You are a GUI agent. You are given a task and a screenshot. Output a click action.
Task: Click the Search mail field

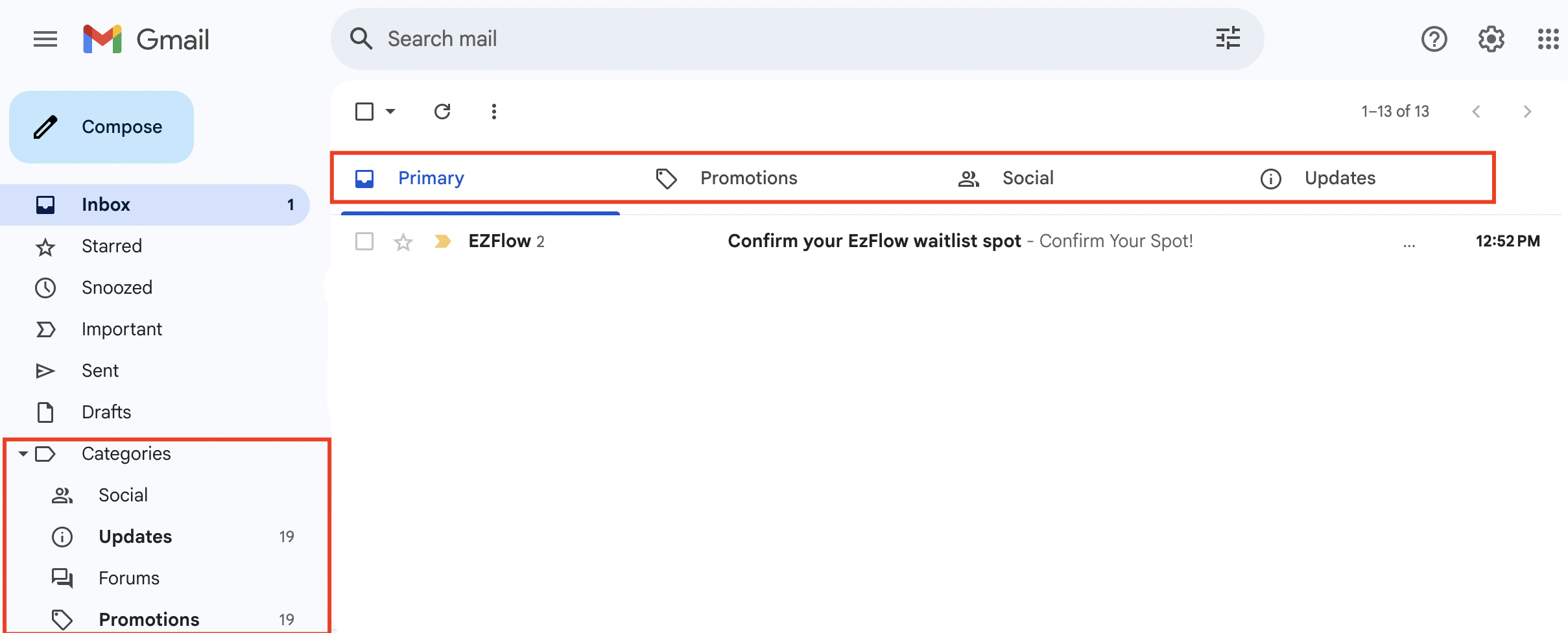coord(778,39)
